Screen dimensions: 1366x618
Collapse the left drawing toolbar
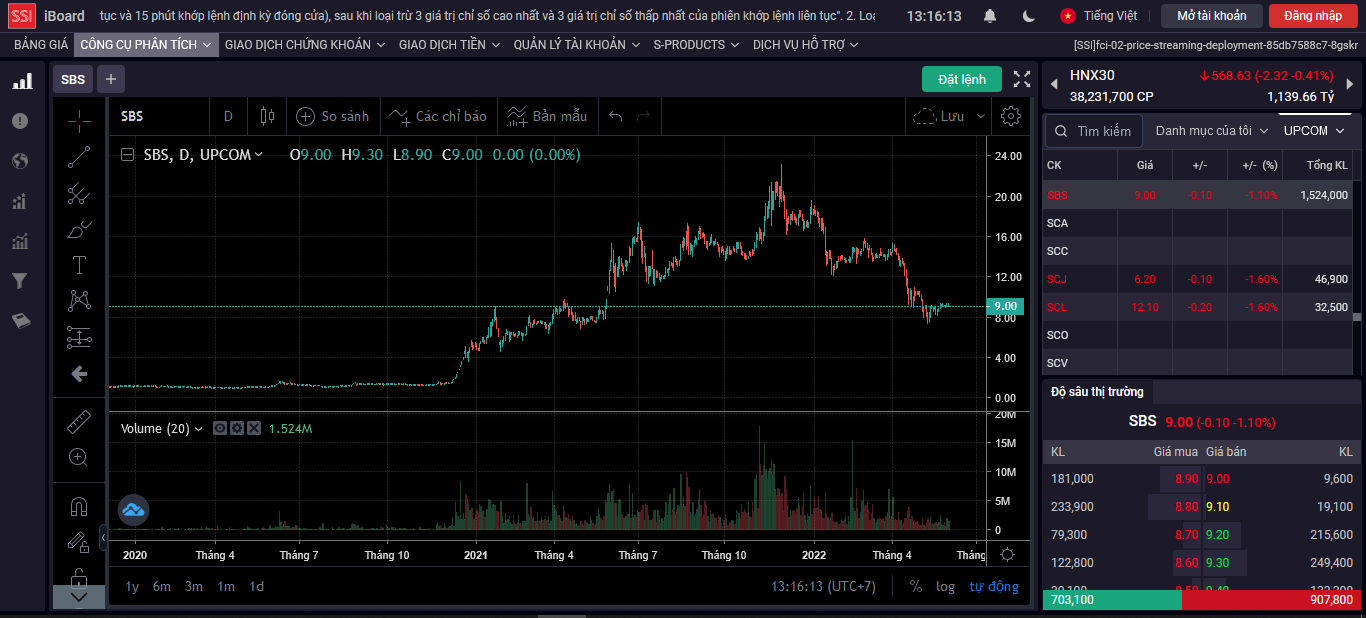(x=103, y=537)
